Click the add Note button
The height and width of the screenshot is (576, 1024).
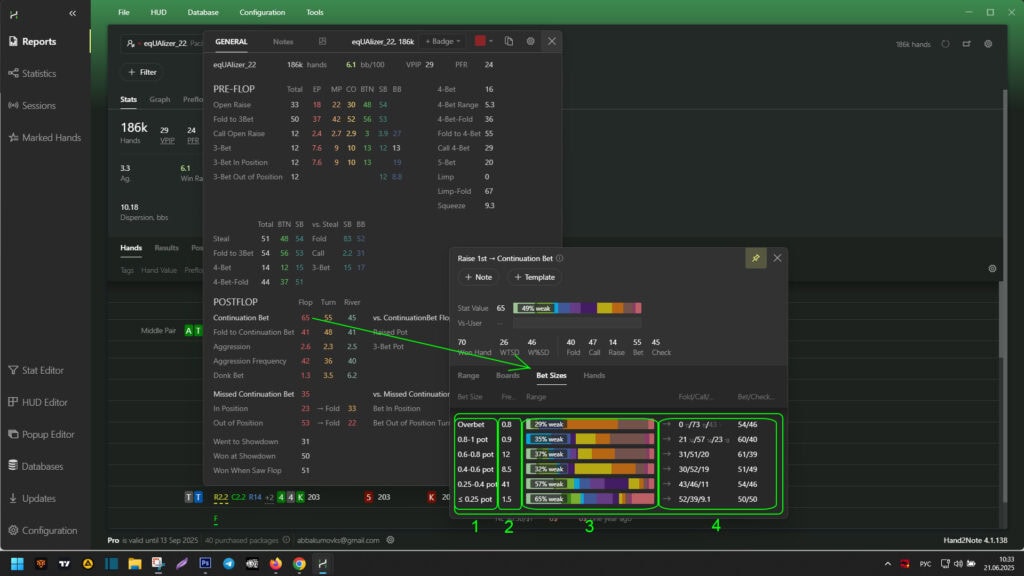(x=478, y=277)
